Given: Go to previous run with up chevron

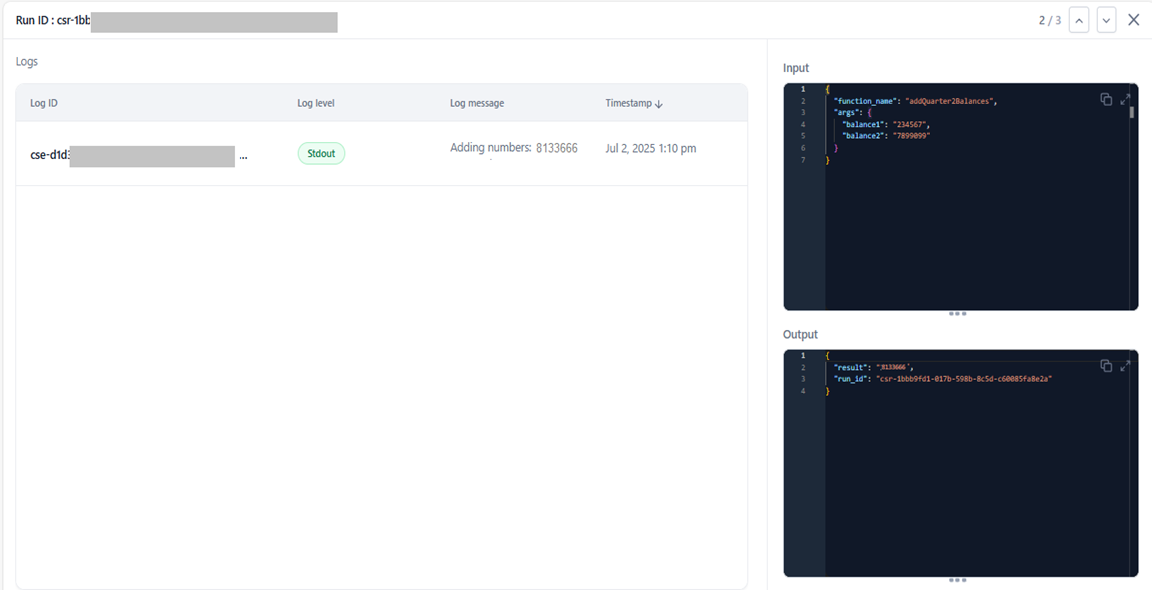Looking at the screenshot, I should pos(1078,20).
